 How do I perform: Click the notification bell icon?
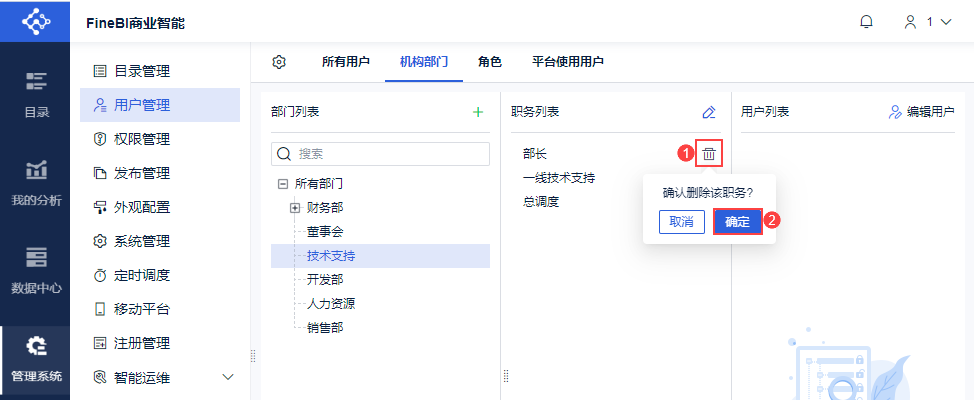[x=866, y=21]
